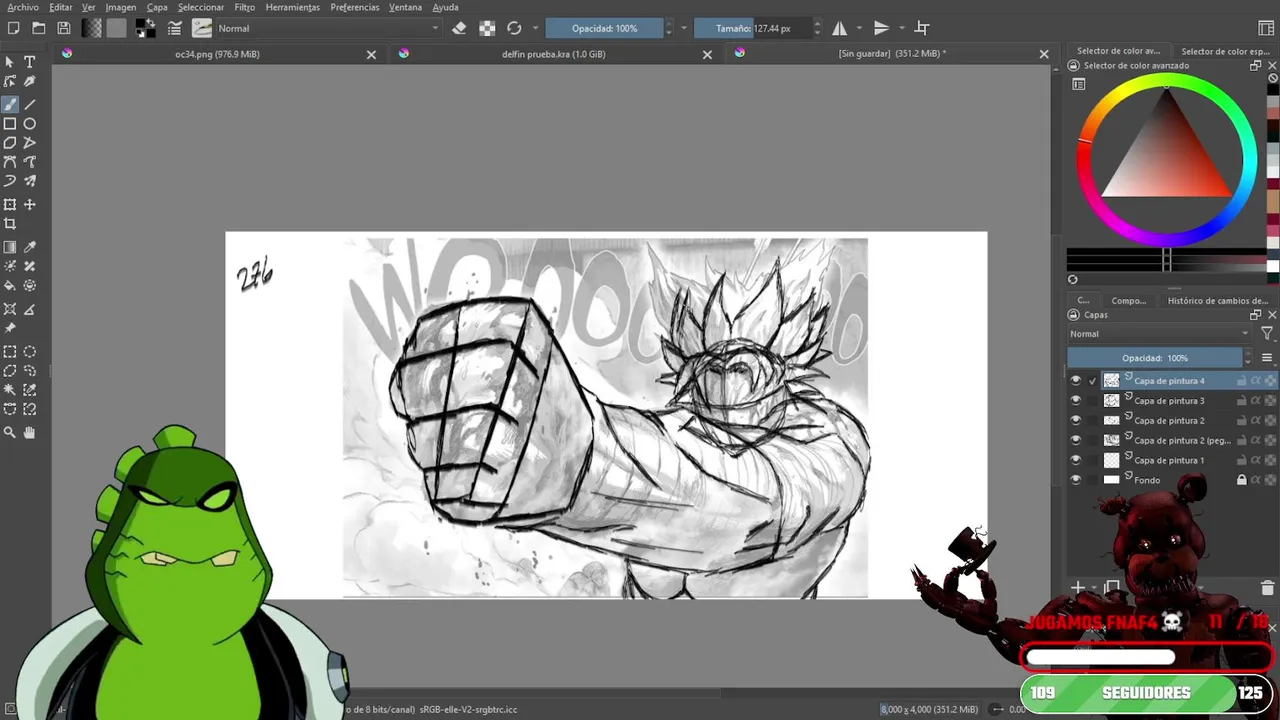Save the current document
The image size is (1280, 720).
click(x=64, y=28)
